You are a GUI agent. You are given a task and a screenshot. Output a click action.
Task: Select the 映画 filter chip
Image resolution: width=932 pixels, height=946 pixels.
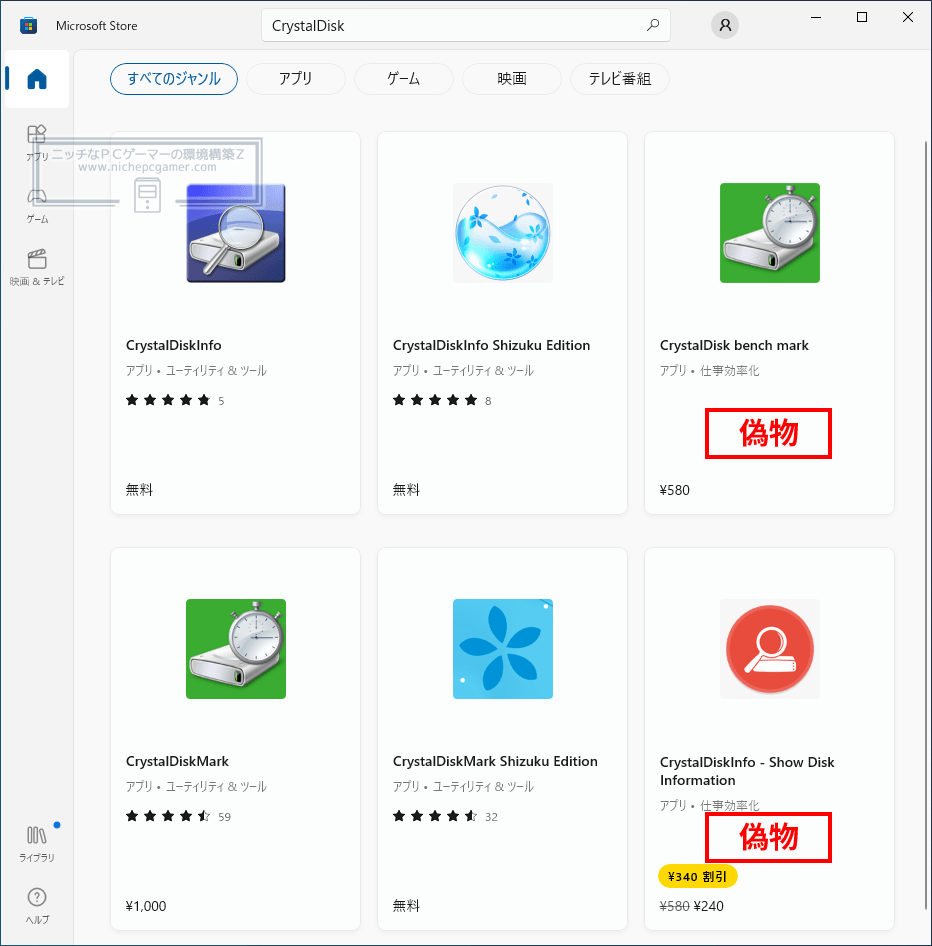[512, 79]
